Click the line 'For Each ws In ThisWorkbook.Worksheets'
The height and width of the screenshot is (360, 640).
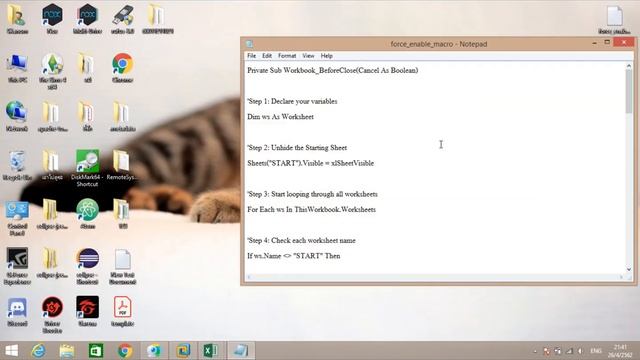pyautogui.click(x=311, y=210)
